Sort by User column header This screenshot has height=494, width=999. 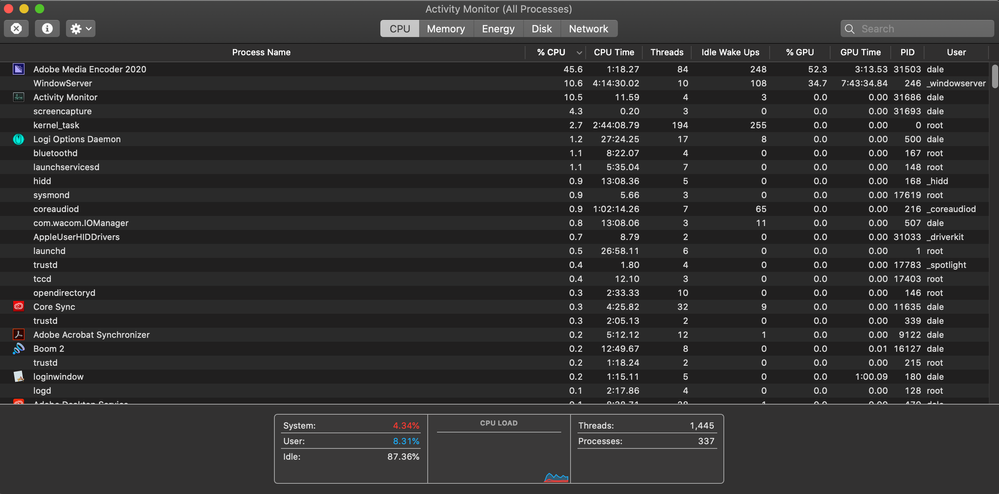[956, 52]
